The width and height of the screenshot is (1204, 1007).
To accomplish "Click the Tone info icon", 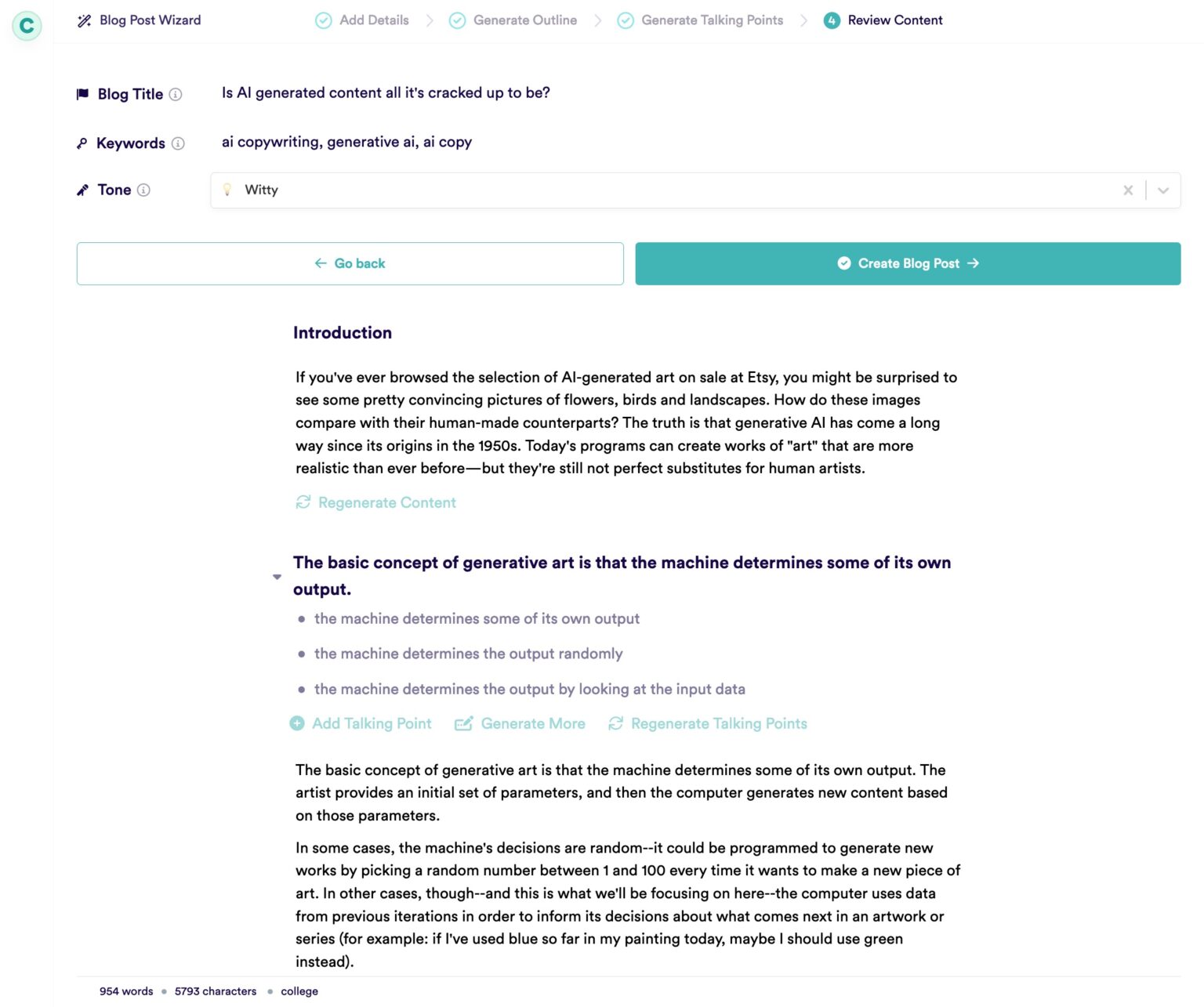I will click(143, 190).
